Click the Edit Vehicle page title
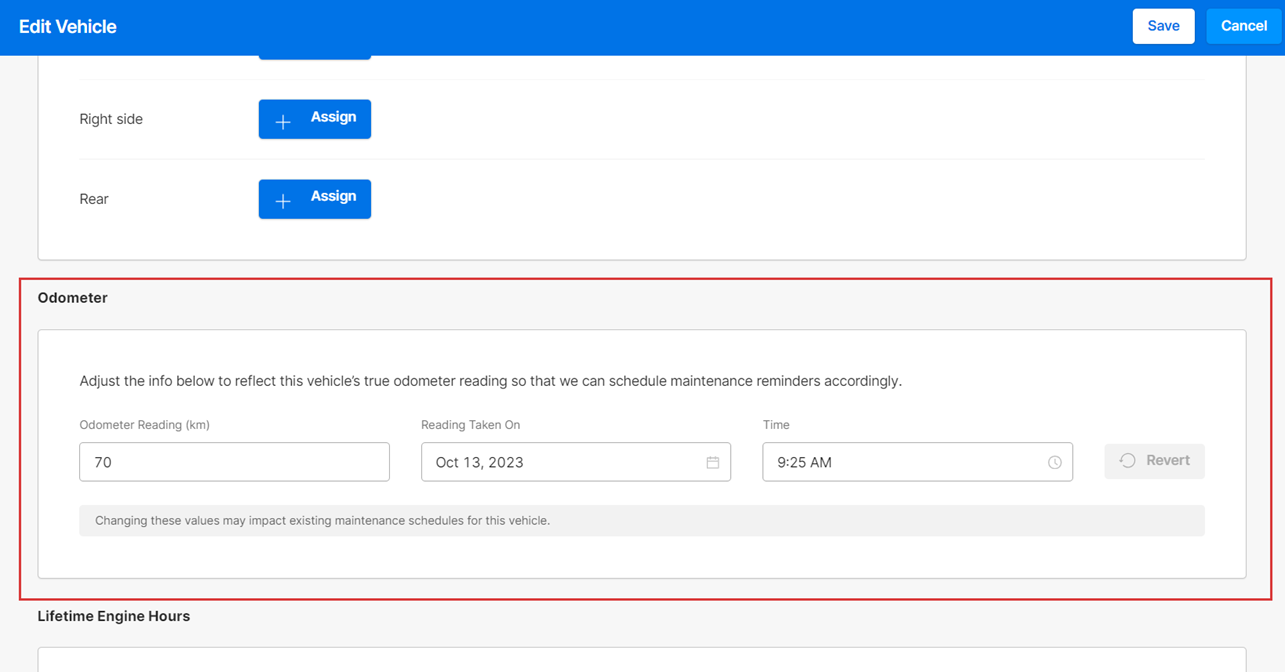 tap(68, 27)
